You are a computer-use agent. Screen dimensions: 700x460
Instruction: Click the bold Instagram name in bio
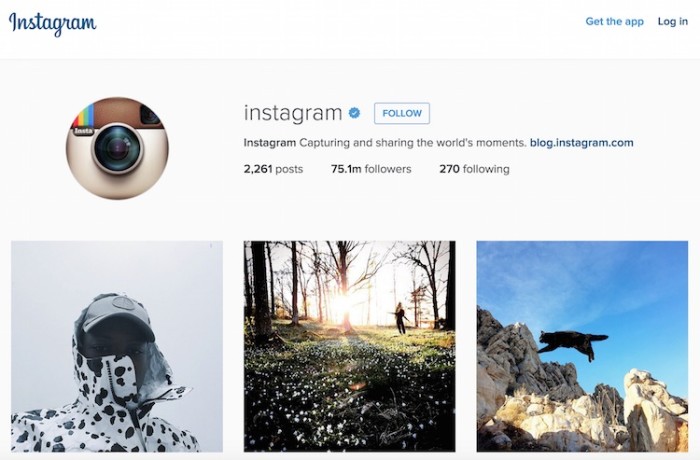pos(270,143)
